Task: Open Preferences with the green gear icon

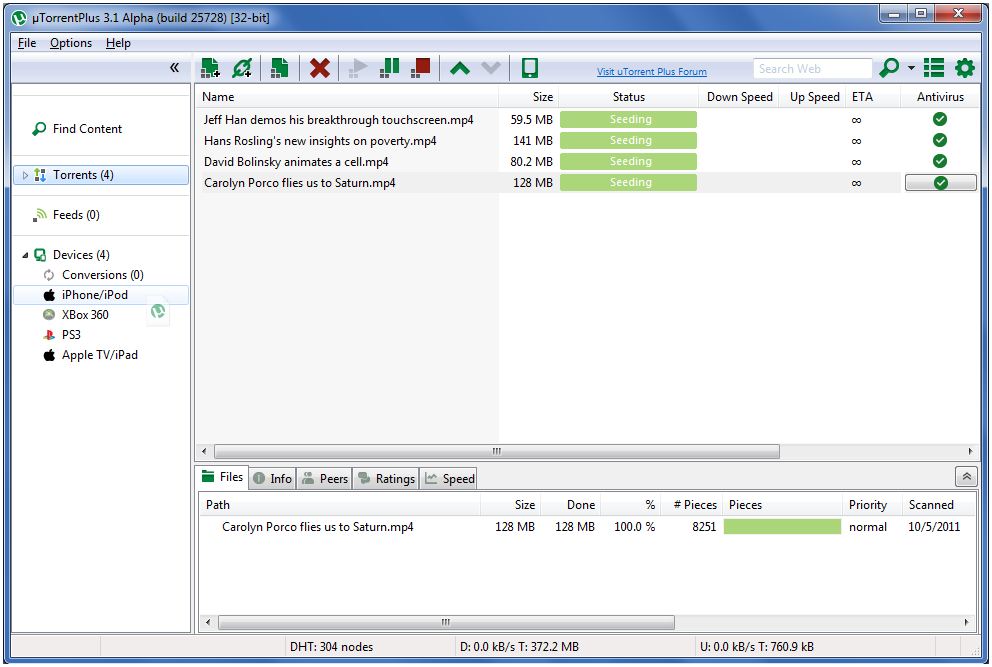Action: pos(965,68)
